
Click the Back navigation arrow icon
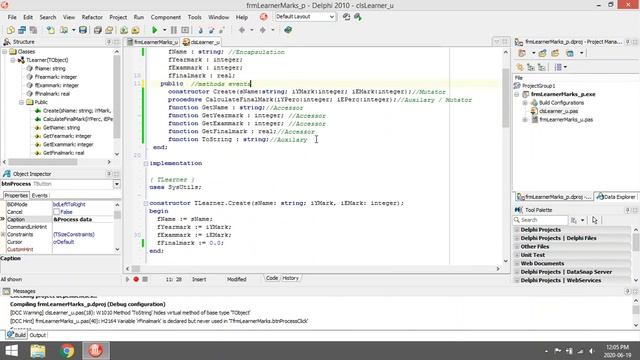point(242,30)
